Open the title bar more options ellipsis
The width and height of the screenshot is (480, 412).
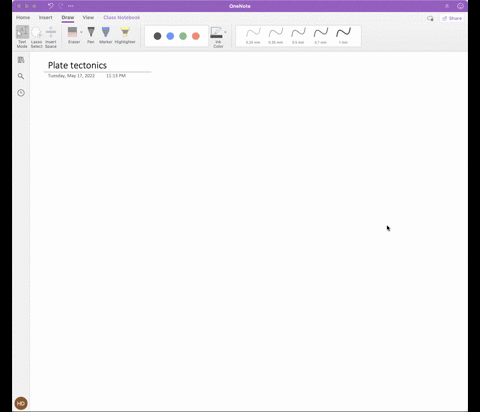click(71, 6)
